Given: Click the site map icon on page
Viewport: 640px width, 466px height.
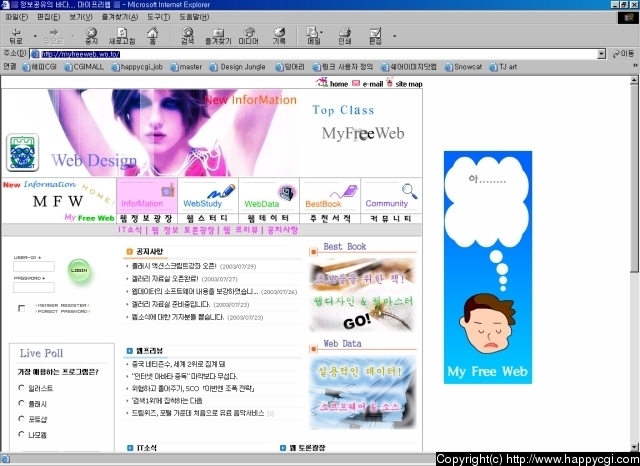Looking at the screenshot, I should coord(389,82).
